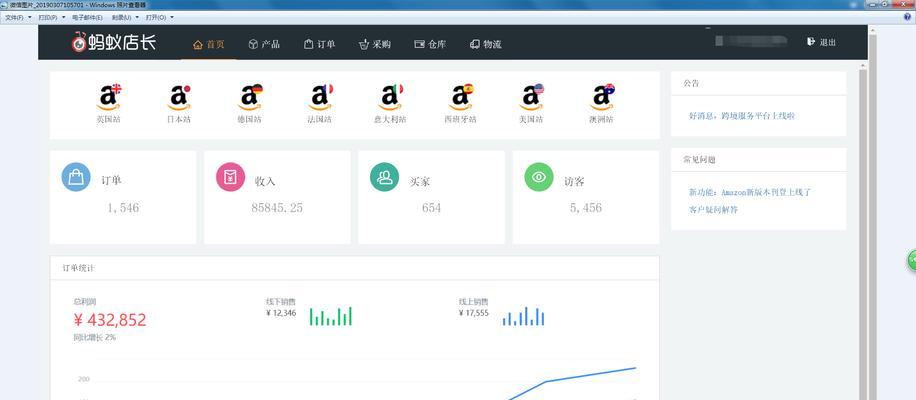Click the total profit ¥ 432,852
This screenshot has width=916, height=400.
pos(110,320)
